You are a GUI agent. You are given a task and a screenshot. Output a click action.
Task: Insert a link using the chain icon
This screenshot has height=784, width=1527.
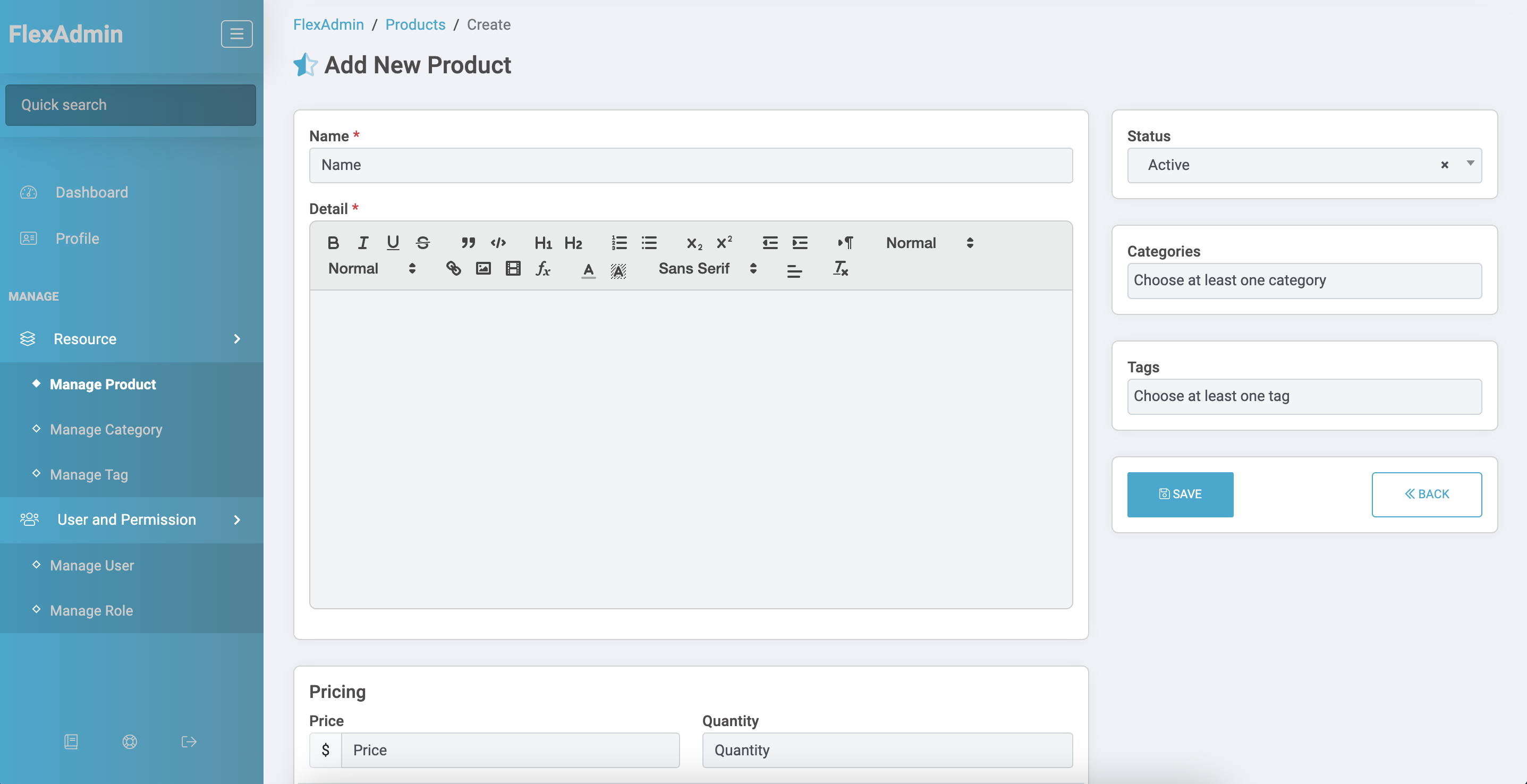[x=453, y=268]
